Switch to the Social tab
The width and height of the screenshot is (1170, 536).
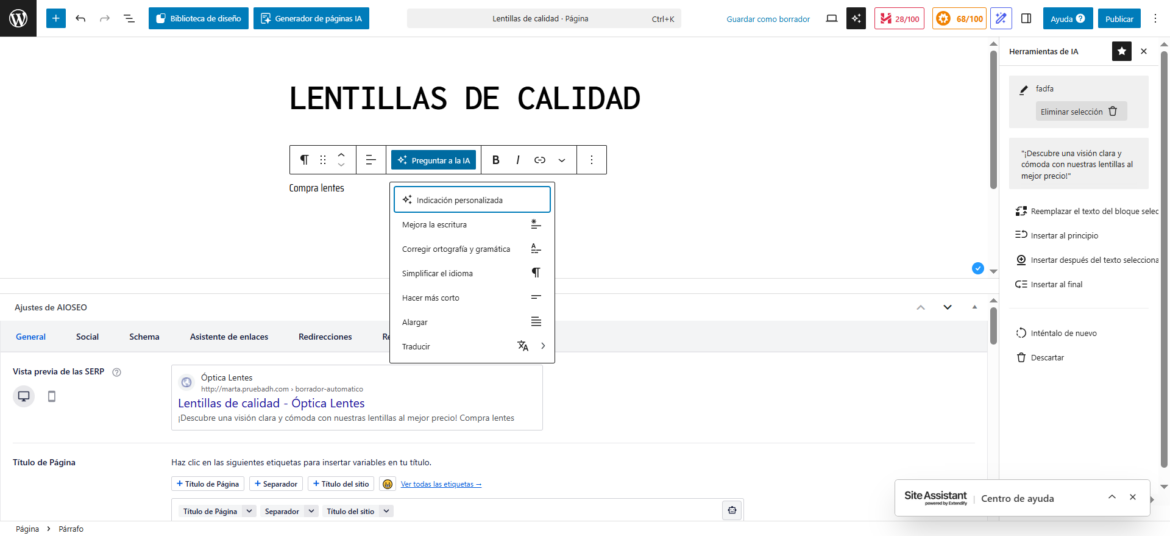(87, 337)
